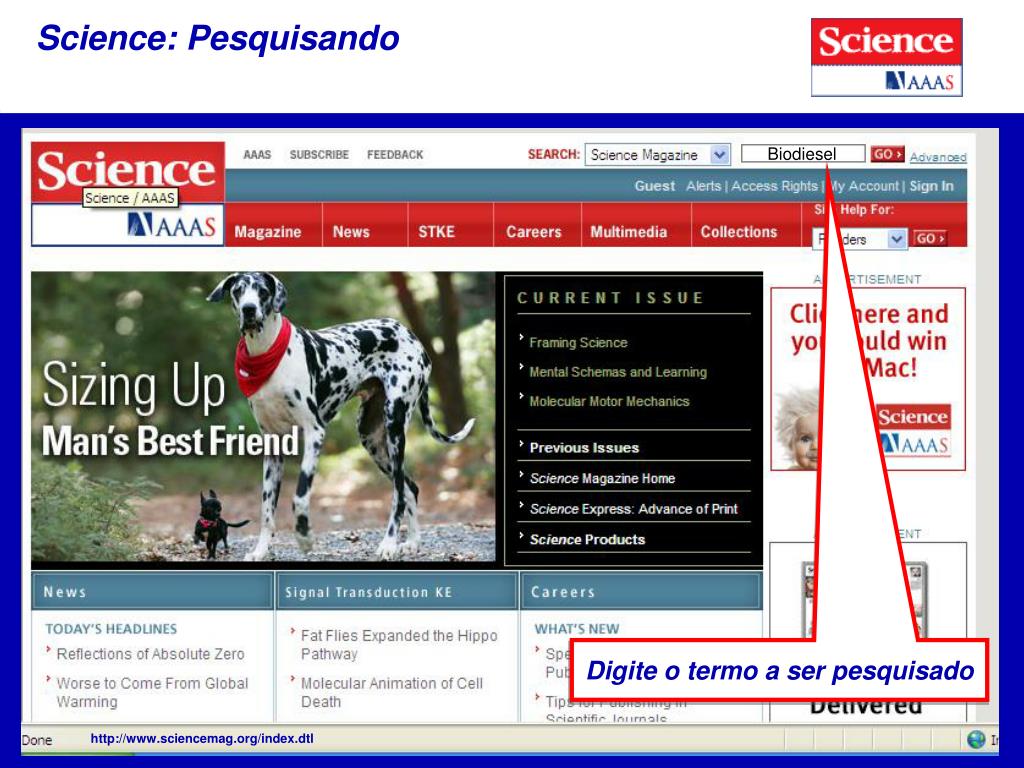Click the CURRENT ISSUE heading
The height and width of the screenshot is (768, 1024).
610,298
